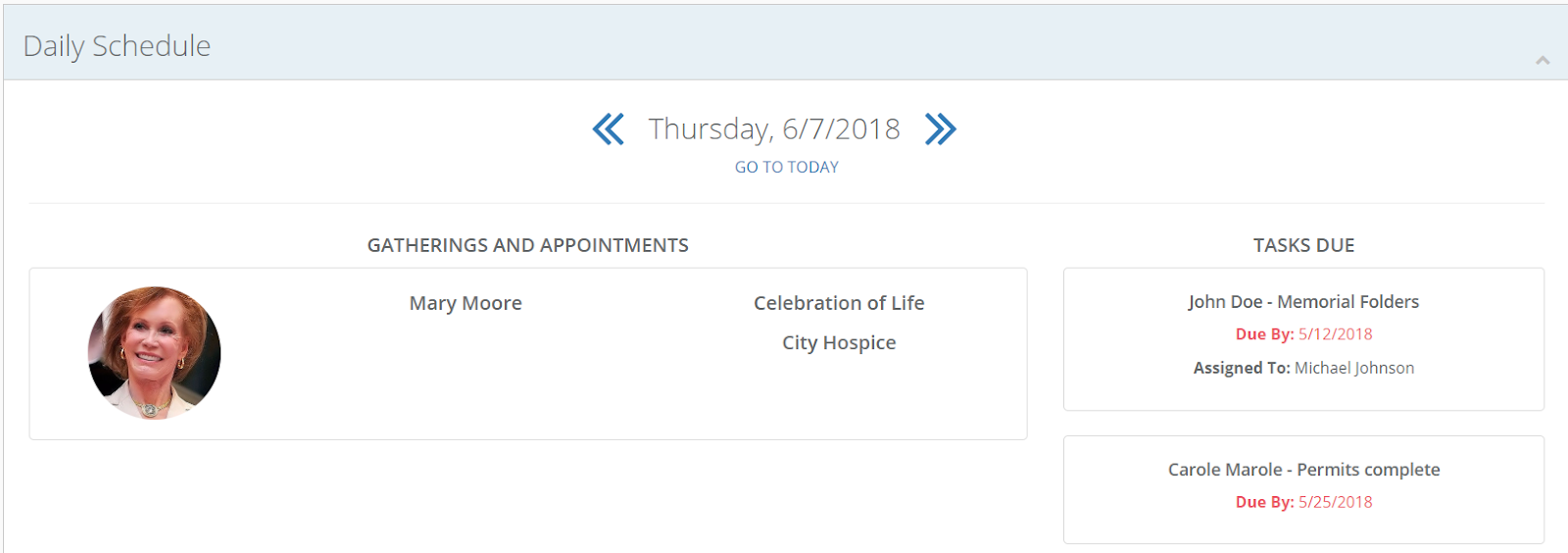Open John Doe - Memorial Folders task
The height and width of the screenshot is (553, 1568).
(x=1303, y=302)
